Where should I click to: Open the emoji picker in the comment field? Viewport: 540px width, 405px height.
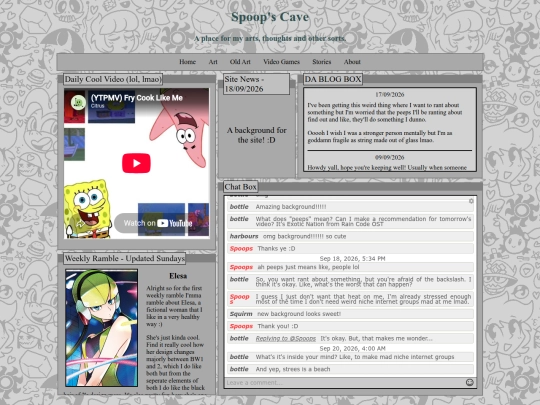tap(469, 382)
